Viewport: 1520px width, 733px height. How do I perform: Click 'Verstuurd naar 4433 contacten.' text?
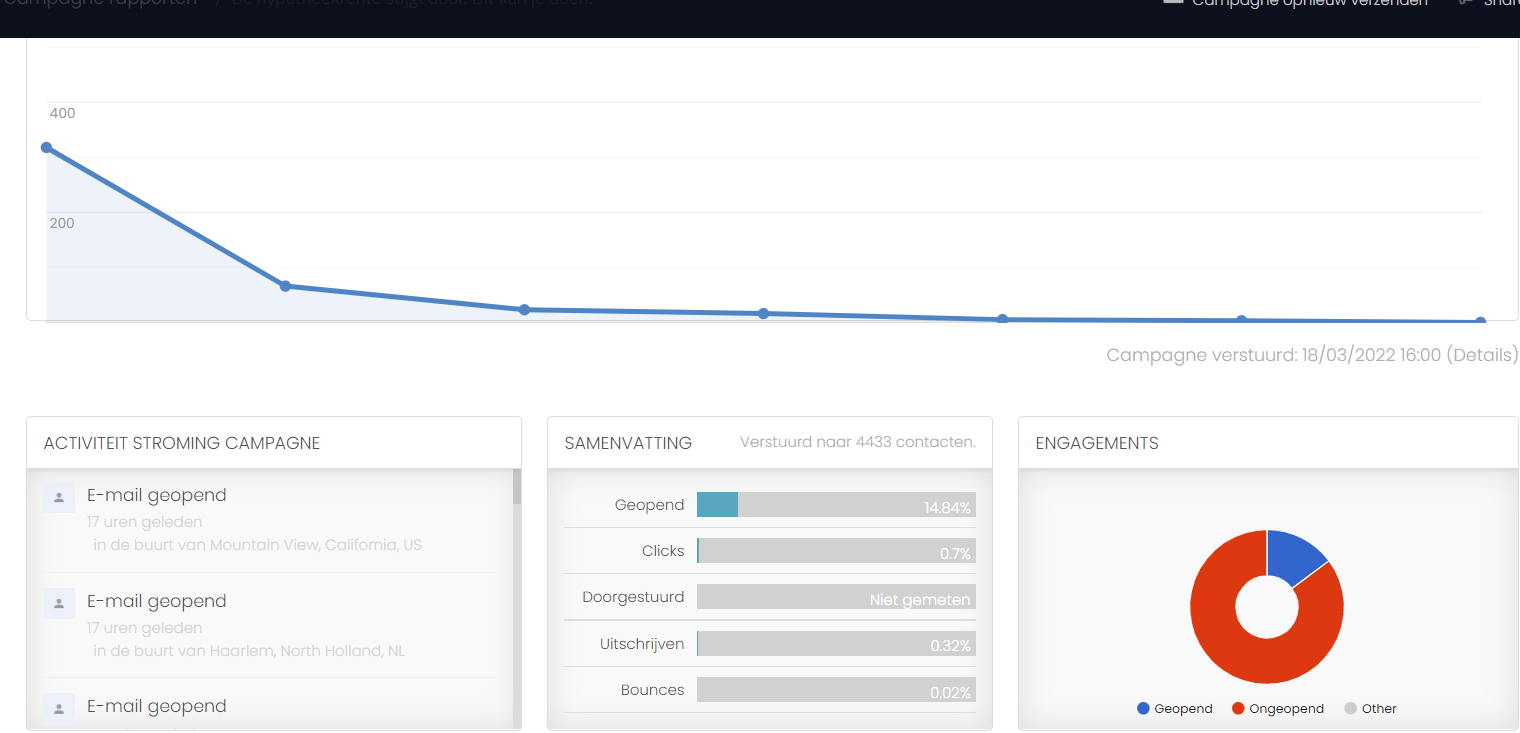(858, 442)
